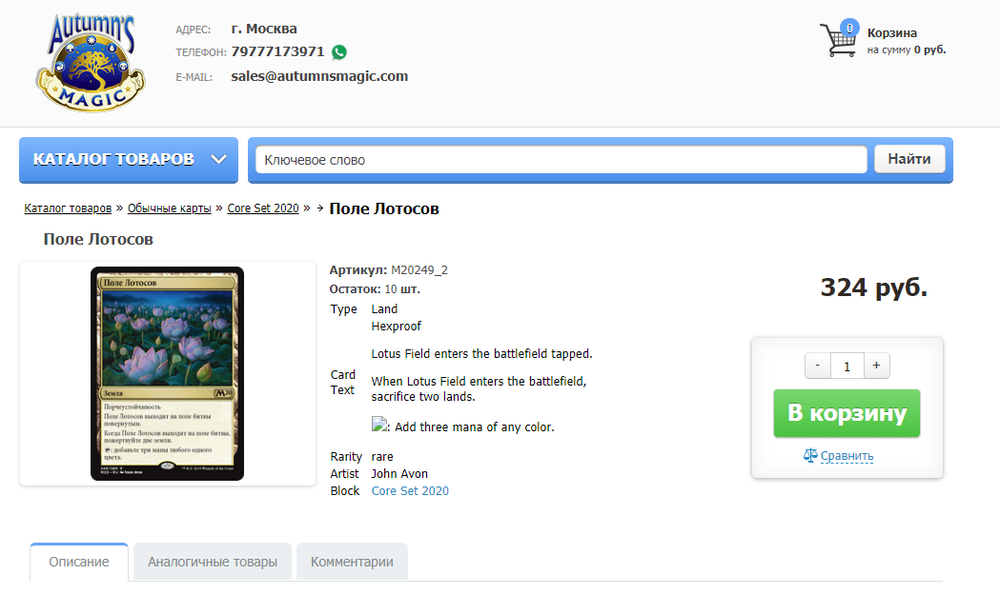The width and height of the screenshot is (1000, 595).
Task: Click the quantity input field
Action: (x=847, y=366)
